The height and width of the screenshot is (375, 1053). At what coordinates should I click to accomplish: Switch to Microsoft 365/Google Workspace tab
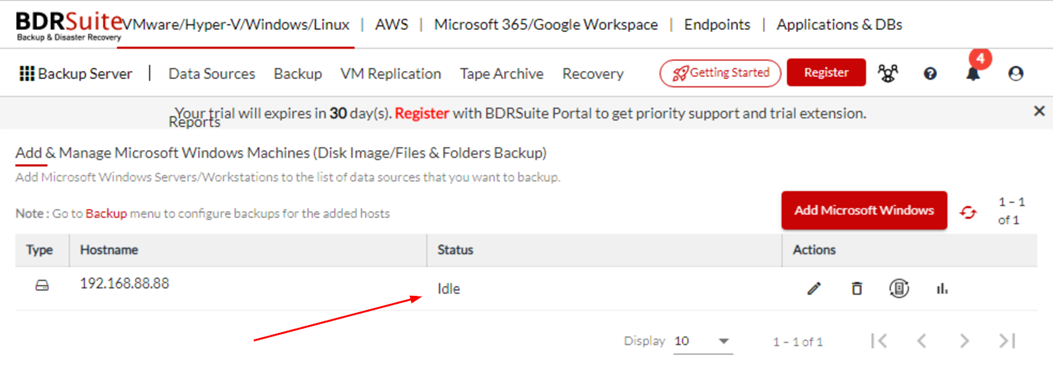tap(546, 25)
